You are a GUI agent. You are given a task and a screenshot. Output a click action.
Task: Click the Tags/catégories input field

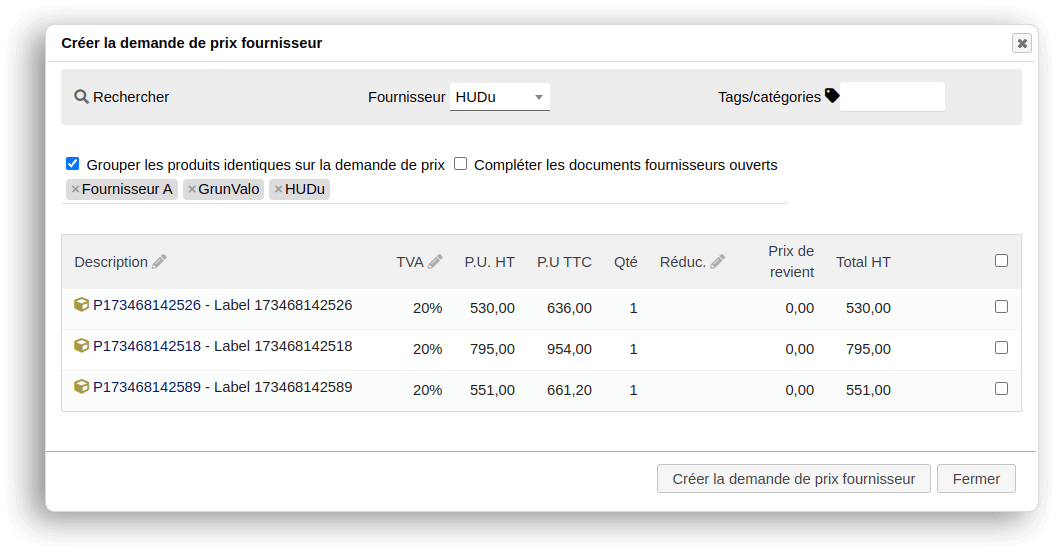click(892, 97)
